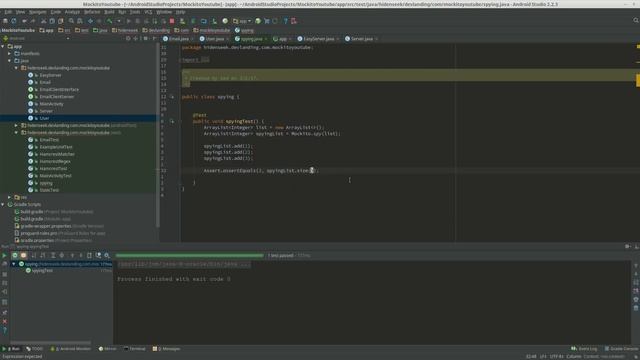The height and width of the screenshot is (360, 640).
Task: Open the Android Monitor tool window
Action: click(x=71, y=349)
